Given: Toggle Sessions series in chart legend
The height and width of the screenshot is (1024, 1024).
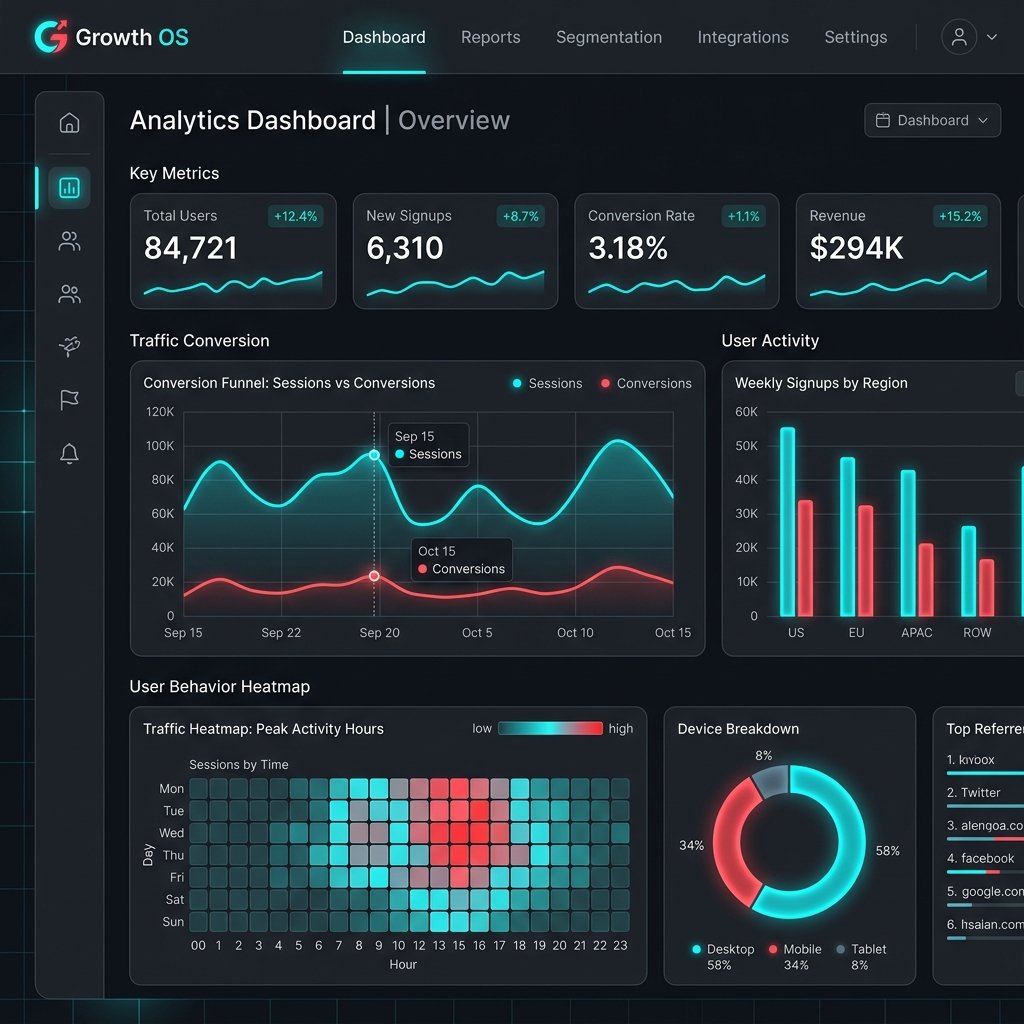Looking at the screenshot, I should (547, 383).
